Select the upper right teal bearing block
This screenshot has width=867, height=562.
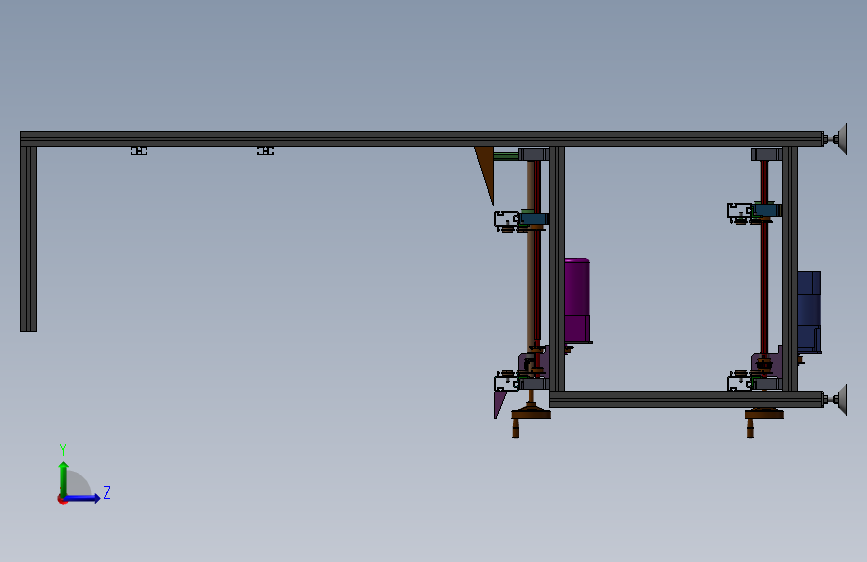767,210
